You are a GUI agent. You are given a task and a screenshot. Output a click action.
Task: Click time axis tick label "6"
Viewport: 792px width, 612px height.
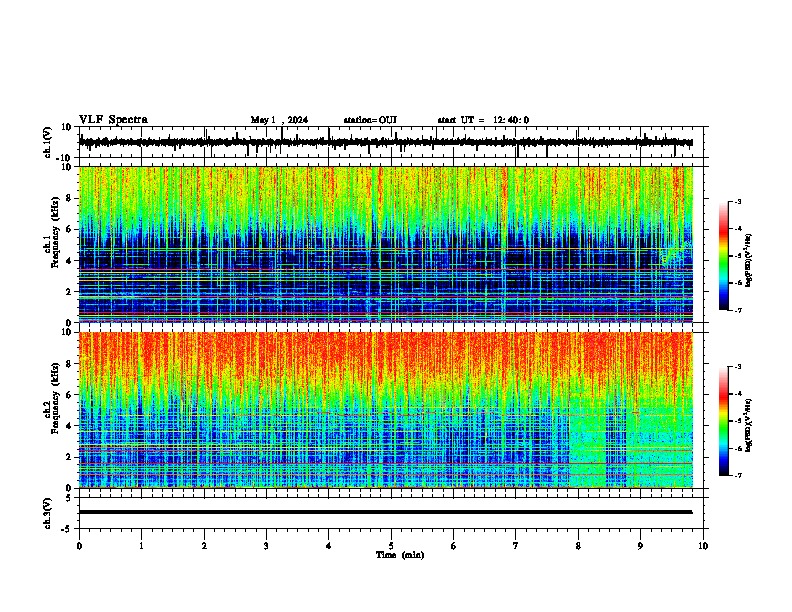(x=454, y=546)
